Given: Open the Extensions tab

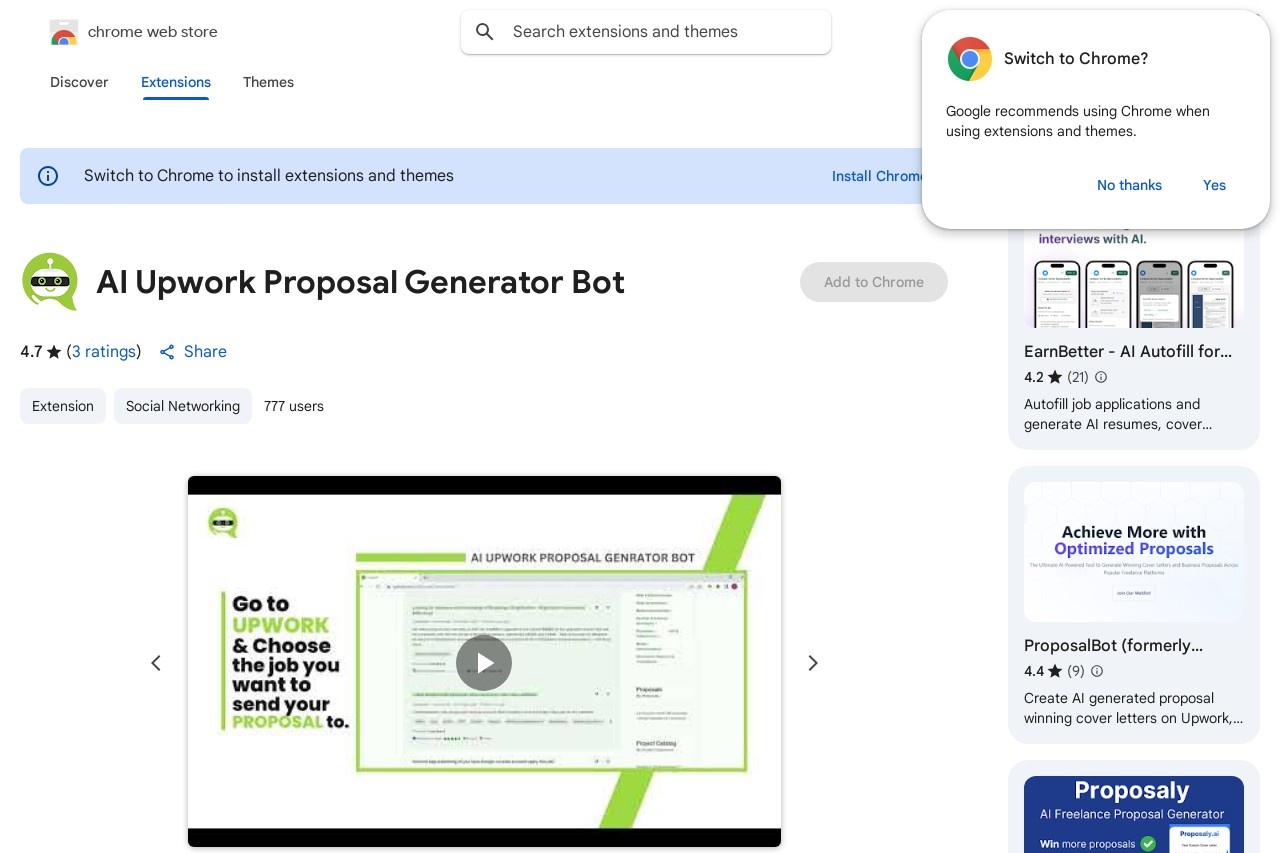Looking at the screenshot, I should click(x=176, y=82).
